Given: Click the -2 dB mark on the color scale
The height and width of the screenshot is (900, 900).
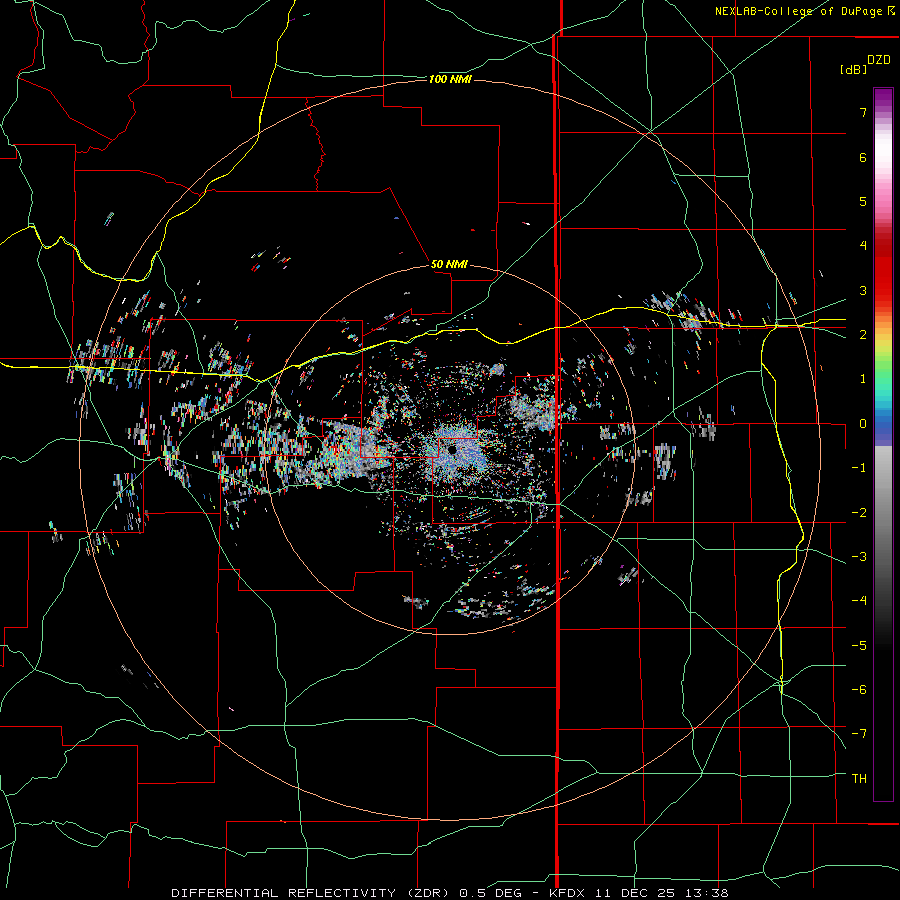Looking at the screenshot, I should point(859,512).
